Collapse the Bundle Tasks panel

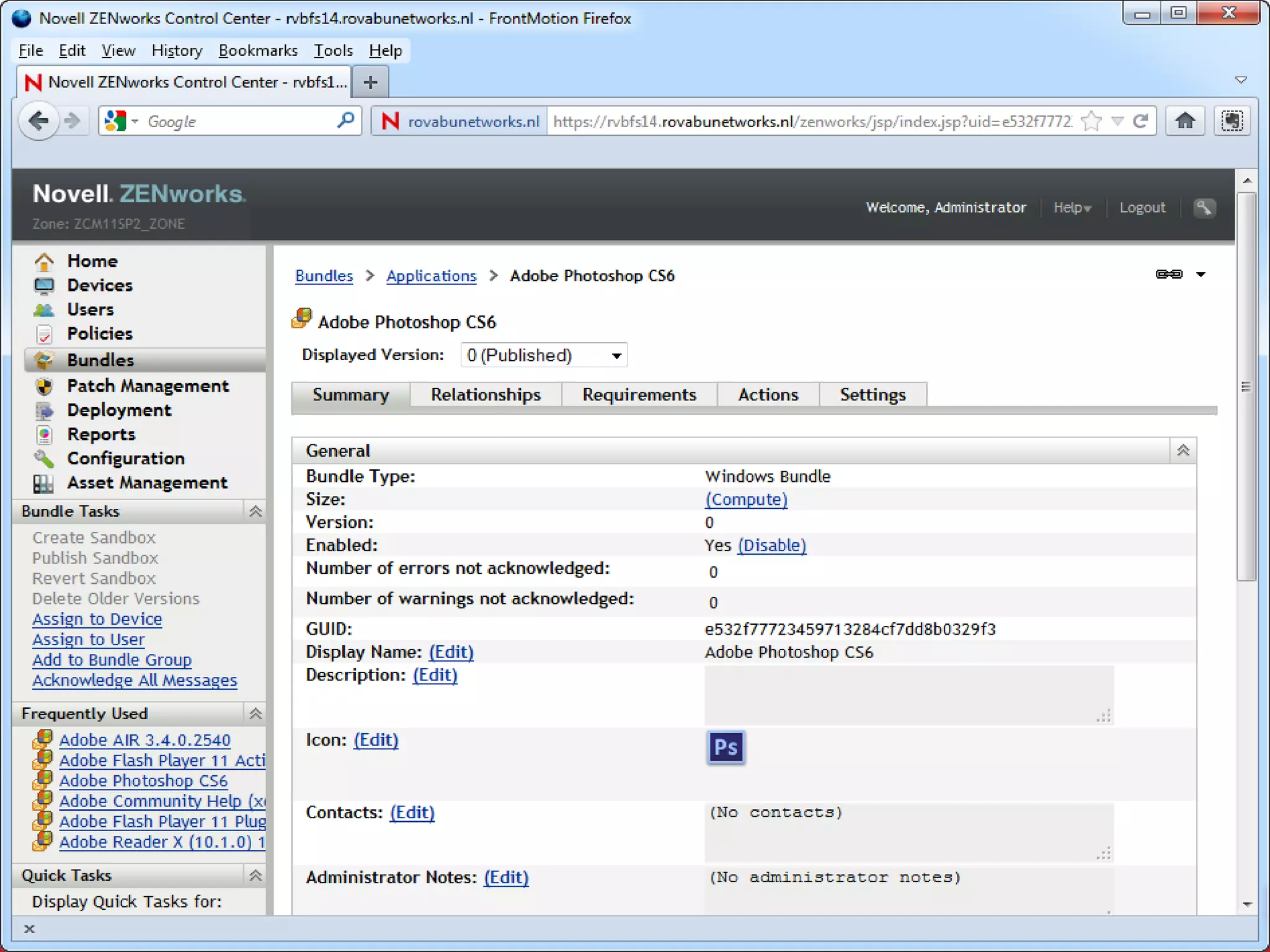255,512
